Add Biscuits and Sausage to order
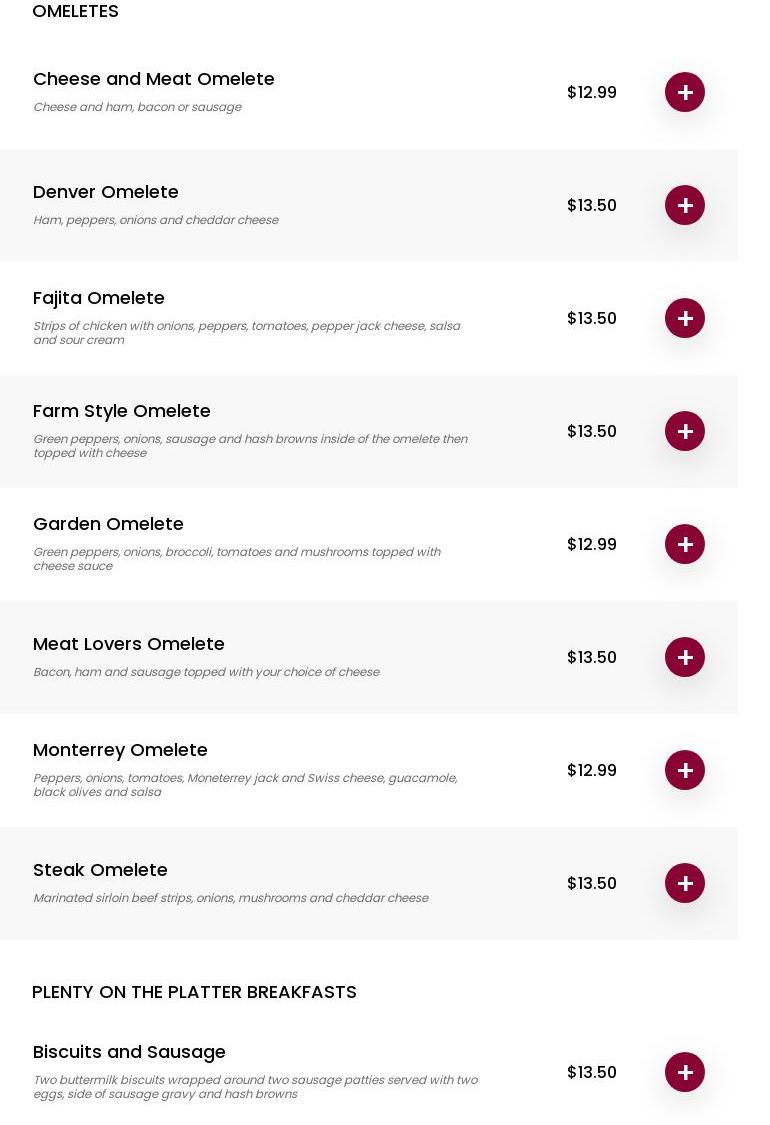The height and width of the screenshot is (1125, 770). coord(685,1072)
